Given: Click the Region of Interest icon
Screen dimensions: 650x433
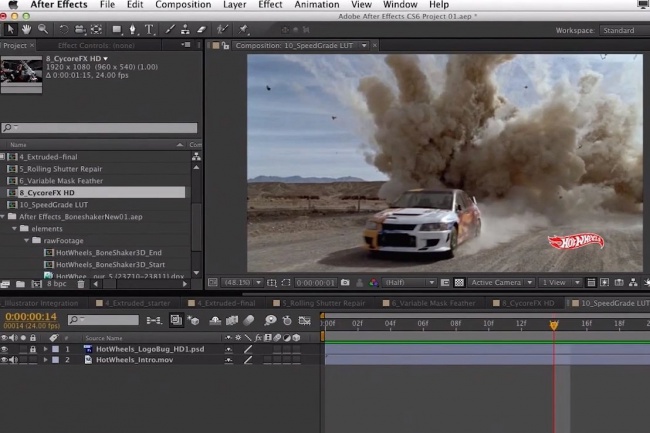Looking at the screenshot, I should [445, 283].
